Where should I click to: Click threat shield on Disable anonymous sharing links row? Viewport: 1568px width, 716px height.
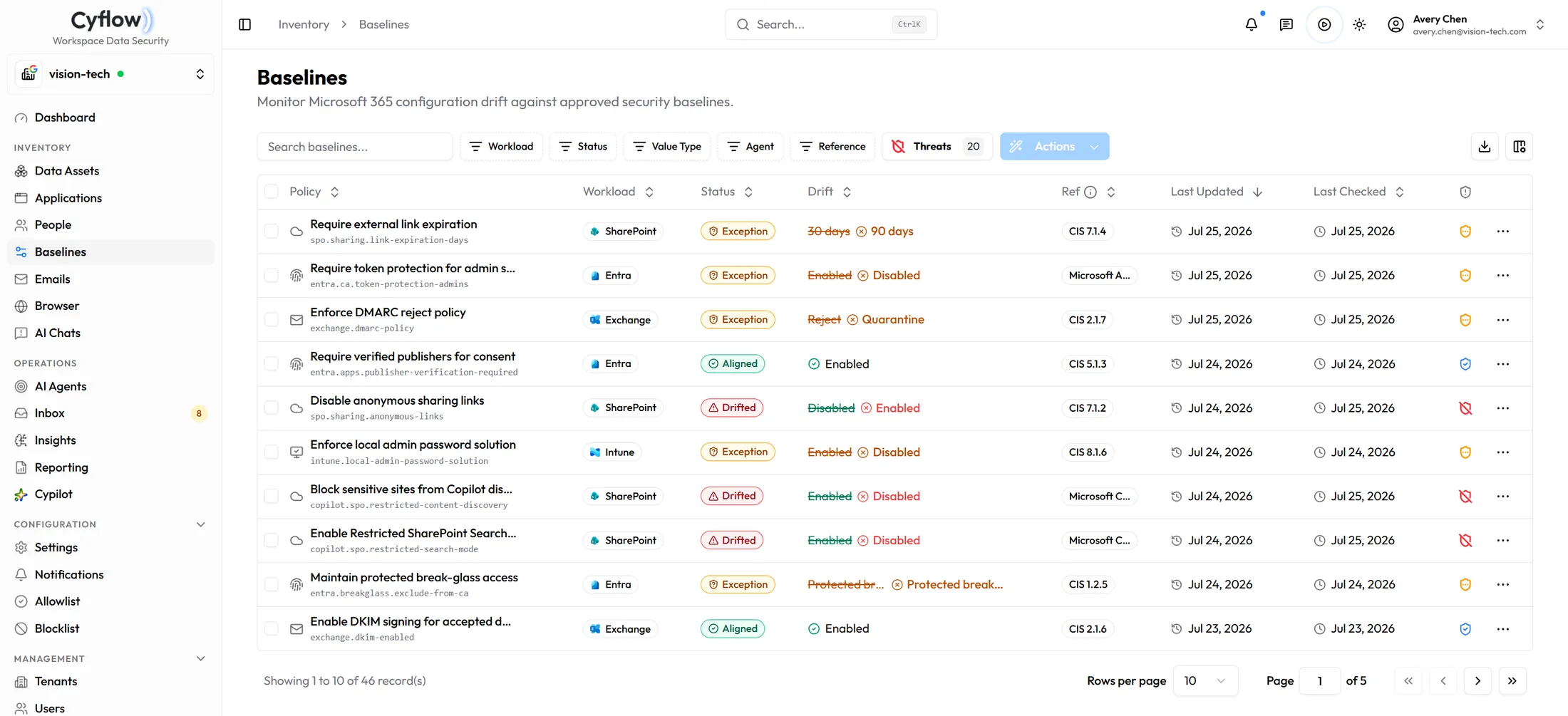click(1465, 408)
